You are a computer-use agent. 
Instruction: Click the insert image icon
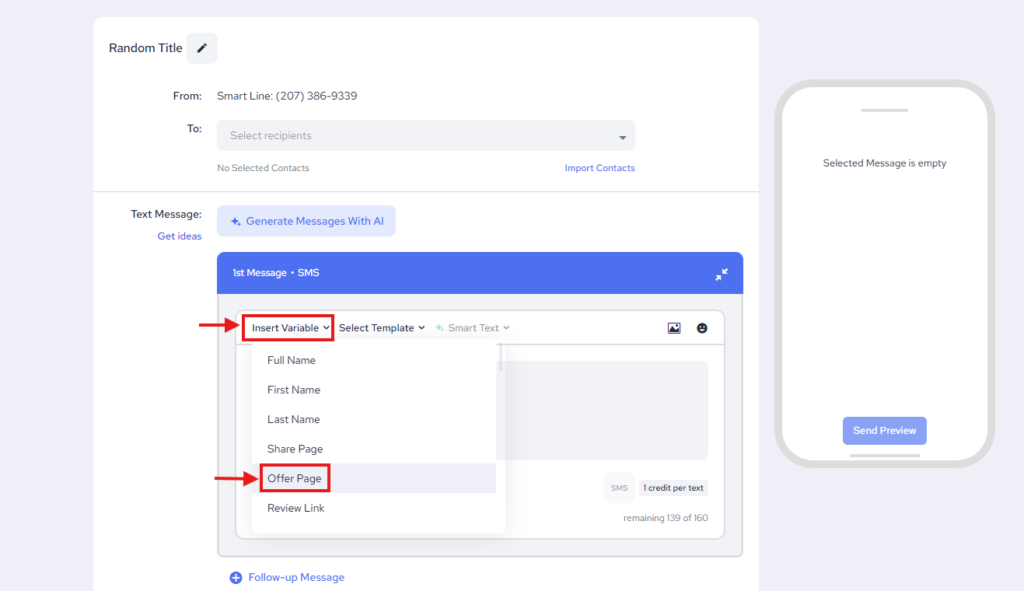point(674,328)
